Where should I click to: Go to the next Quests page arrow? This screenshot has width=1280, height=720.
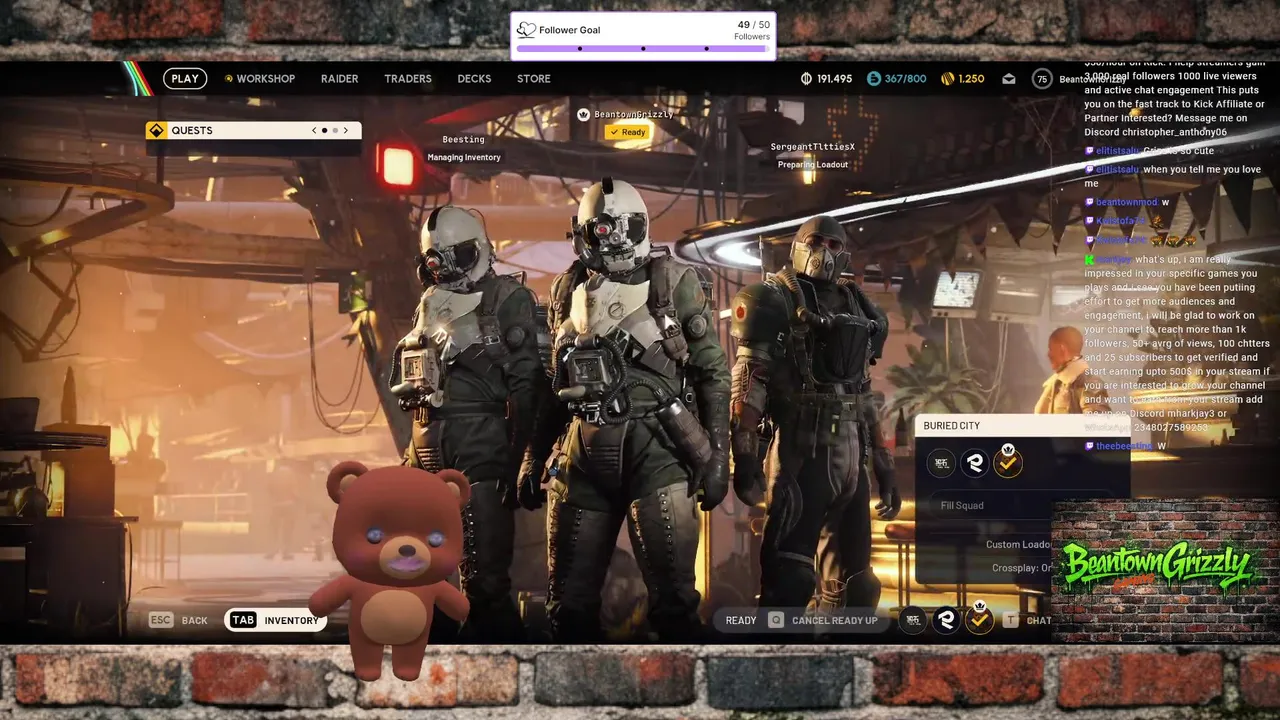click(346, 130)
